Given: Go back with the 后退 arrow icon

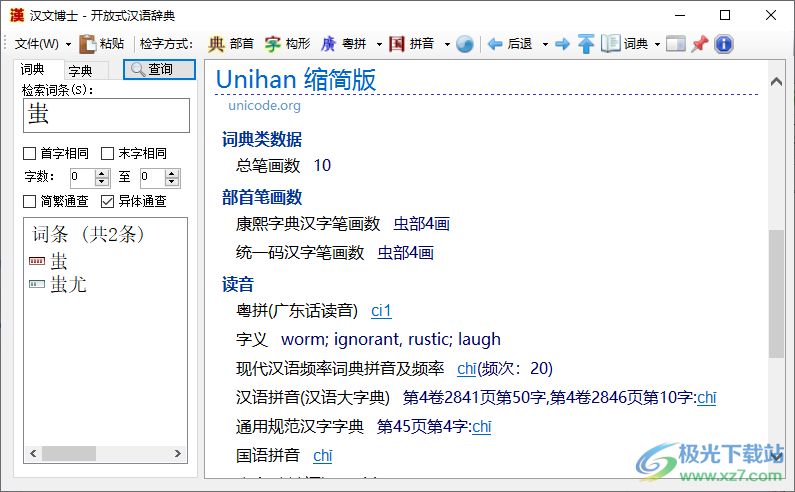Looking at the screenshot, I should tap(495, 44).
